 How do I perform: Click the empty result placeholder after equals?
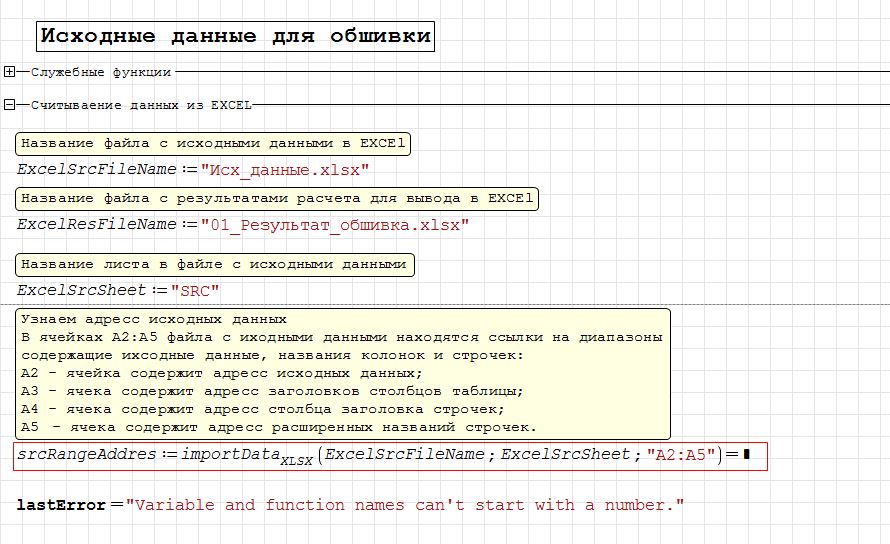click(746, 456)
